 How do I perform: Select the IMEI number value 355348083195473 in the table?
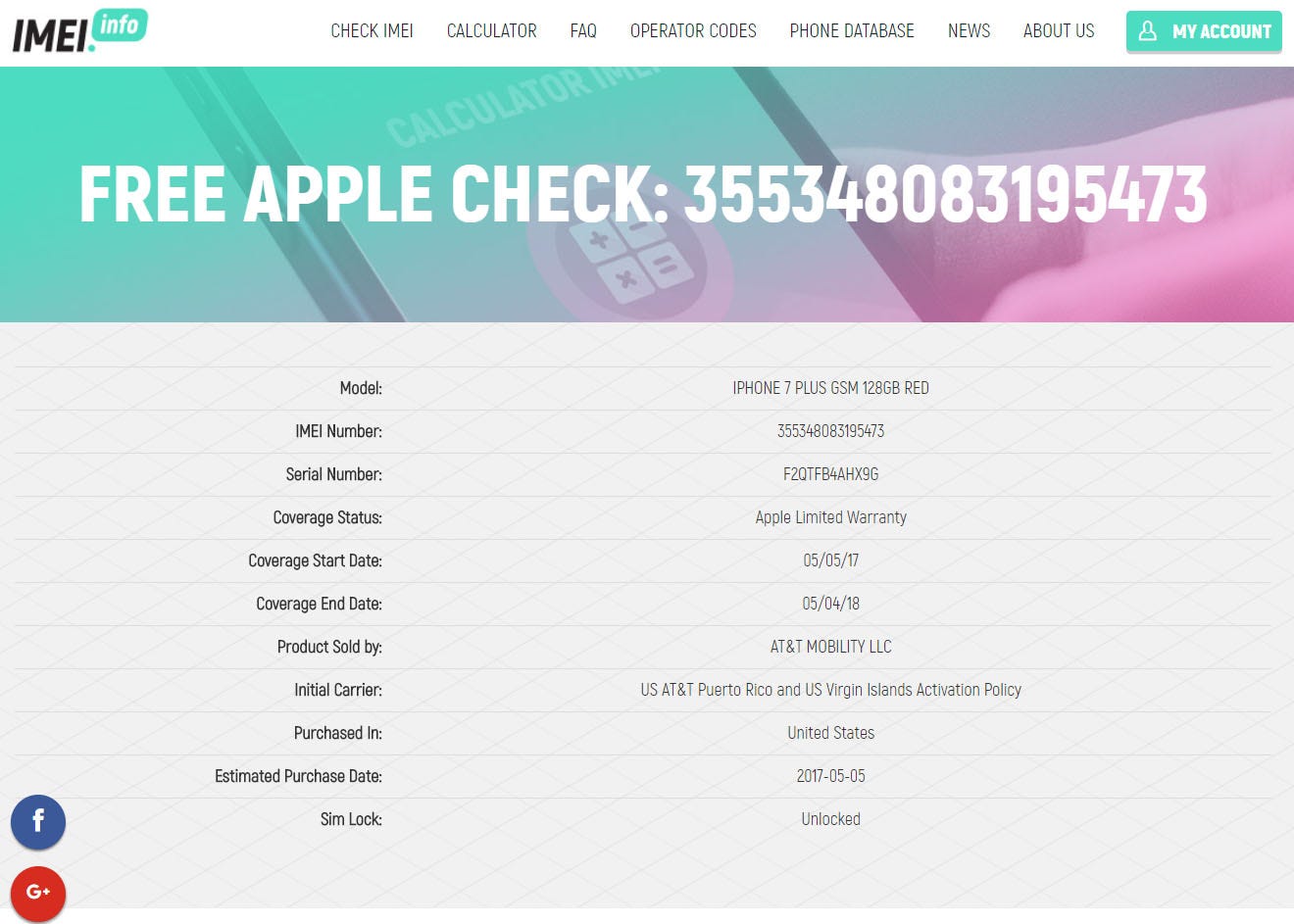click(x=830, y=431)
